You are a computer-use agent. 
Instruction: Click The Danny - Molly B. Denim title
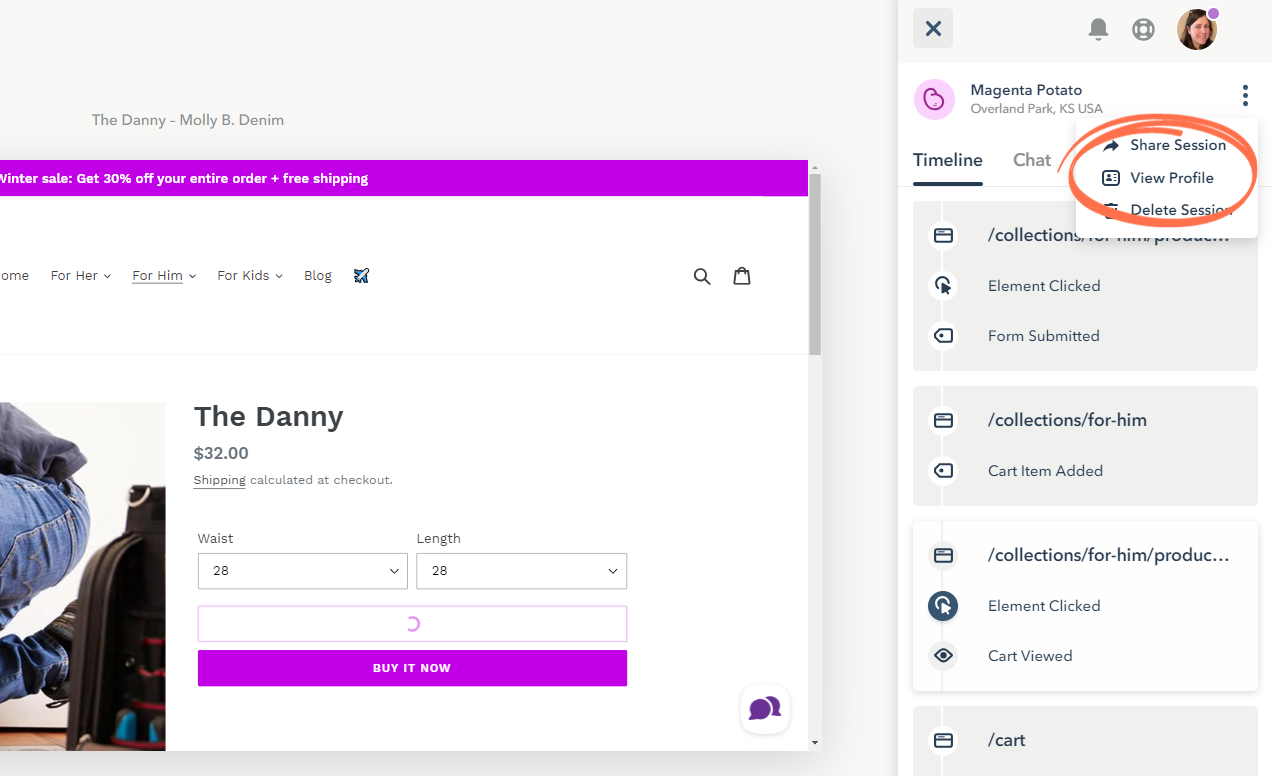point(188,120)
